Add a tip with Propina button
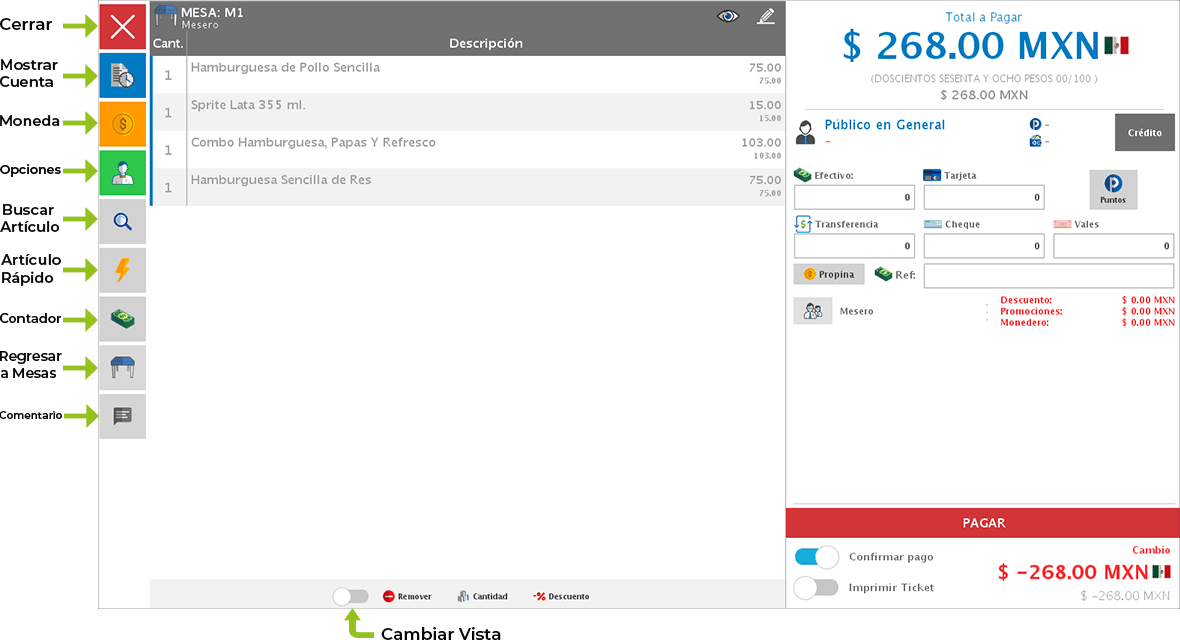This screenshot has width=1180, height=640. coord(829,274)
